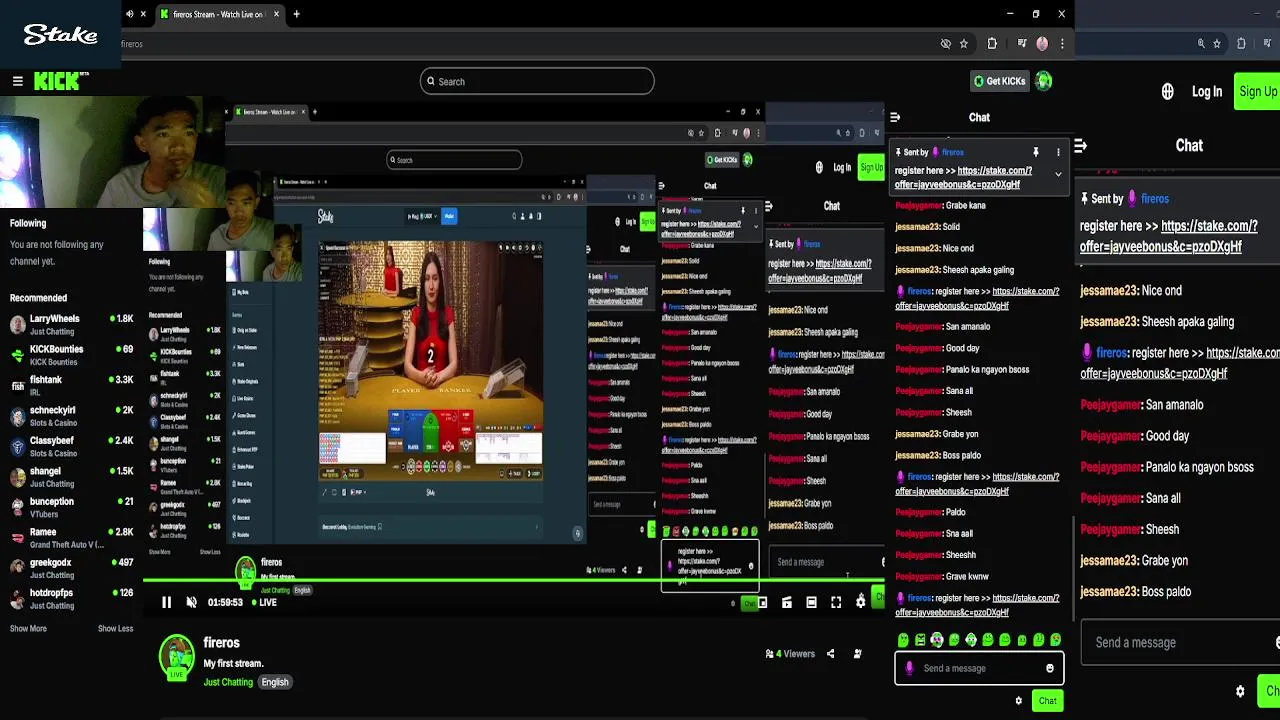
Task: Open emoji picker in main message box
Action: coord(1049,668)
